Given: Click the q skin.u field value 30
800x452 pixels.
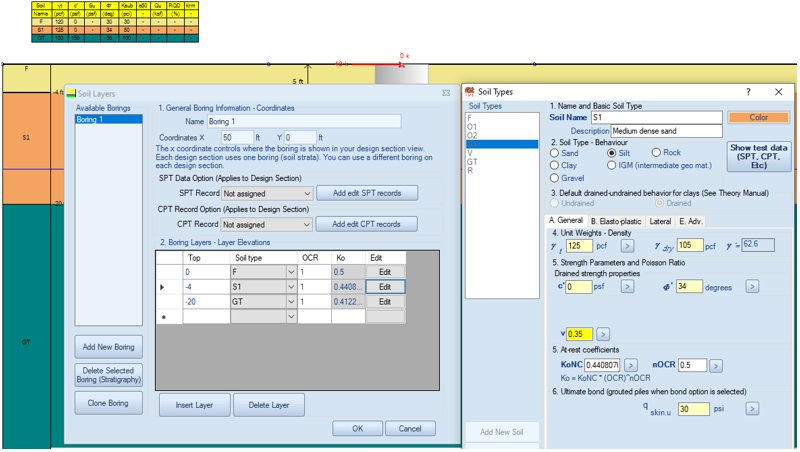Looking at the screenshot, I should point(693,409).
